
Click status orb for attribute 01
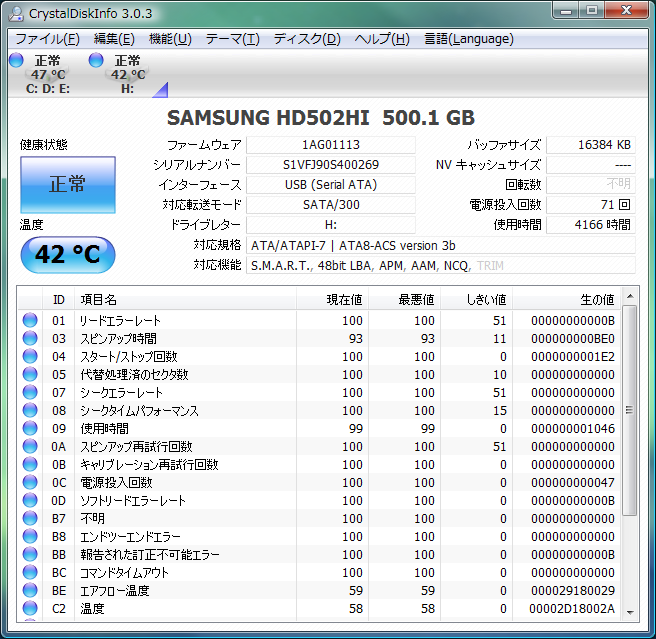click(30, 320)
